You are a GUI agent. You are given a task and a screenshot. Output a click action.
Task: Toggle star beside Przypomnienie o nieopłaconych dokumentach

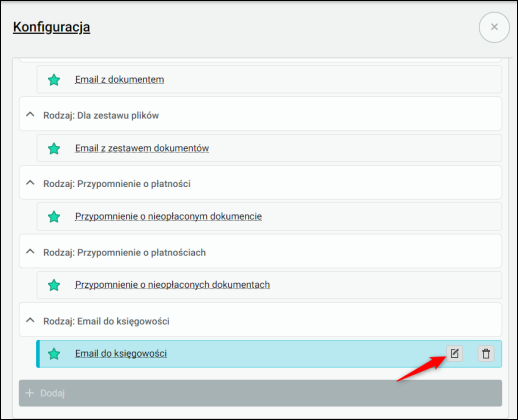tap(54, 285)
